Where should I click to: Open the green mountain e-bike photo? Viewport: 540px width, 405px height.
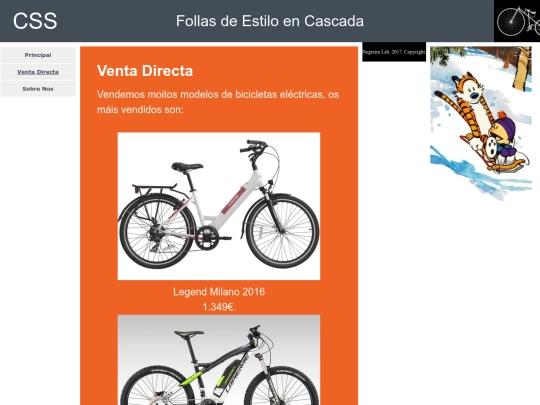tap(219, 360)
